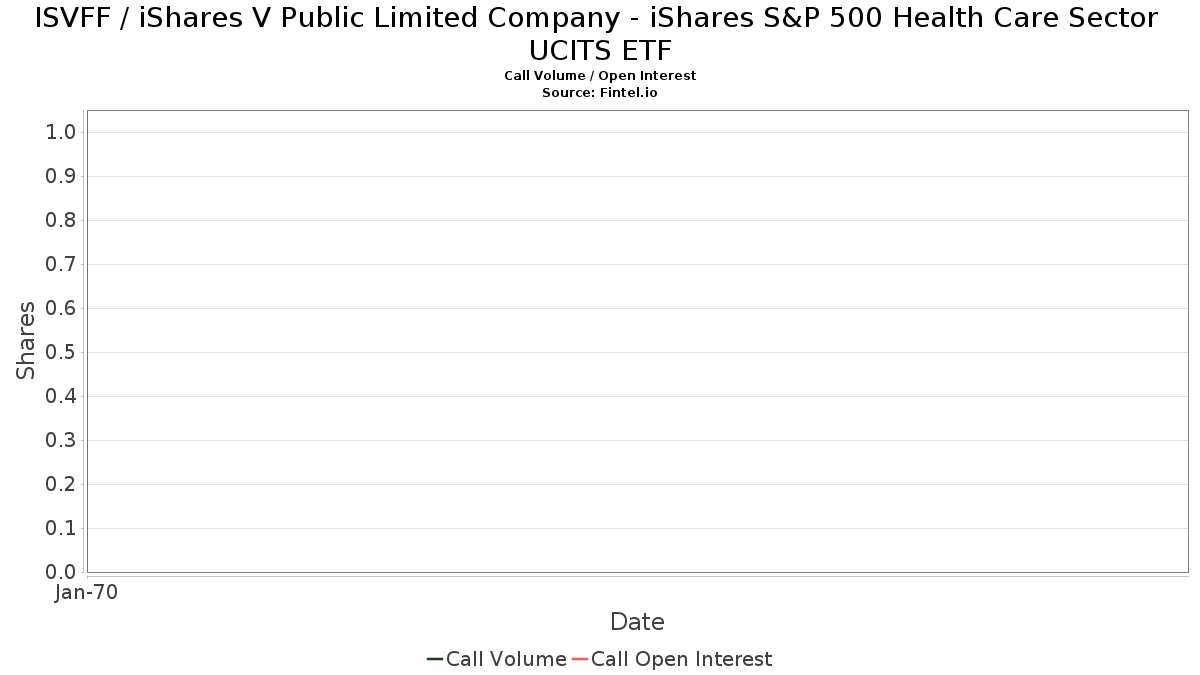The height and width of the screenshot is (675, 1200).
Task: Click the red Call Open Interest line swatch
Action: tap(580, 659)
